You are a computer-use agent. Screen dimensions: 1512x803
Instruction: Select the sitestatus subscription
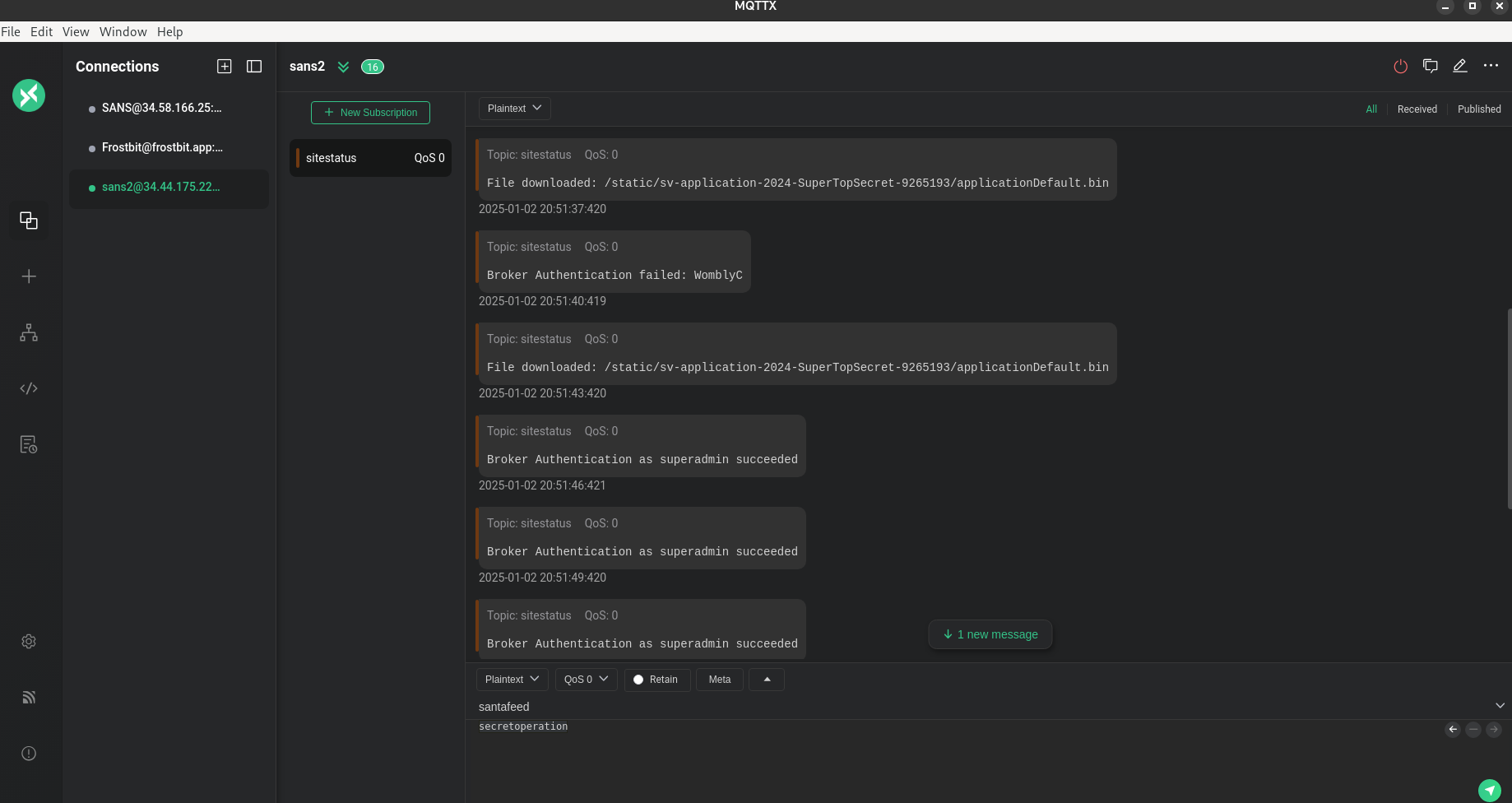point(370,158)
